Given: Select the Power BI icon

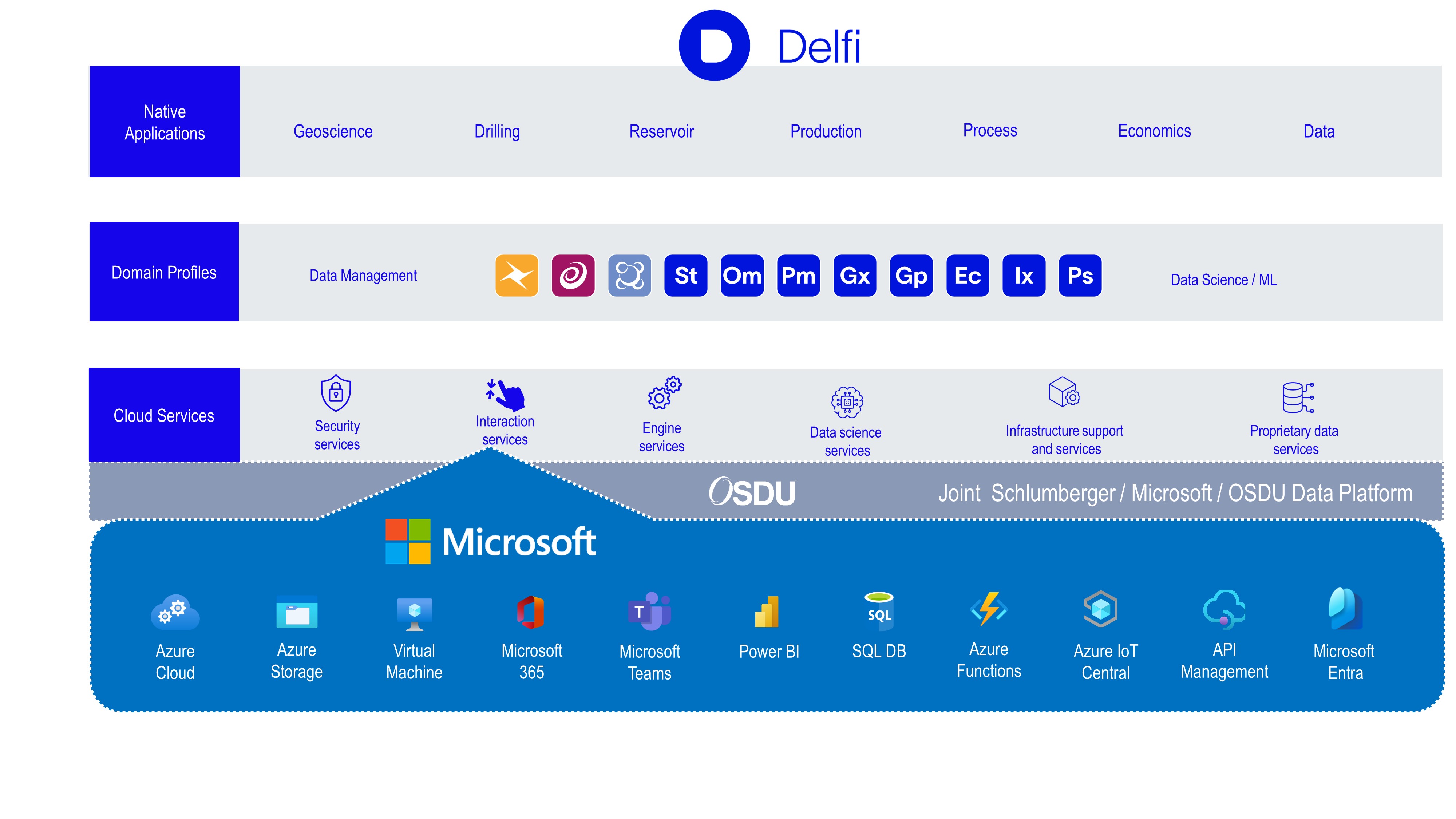Looking at the screenshot, I should click(768, 612).
